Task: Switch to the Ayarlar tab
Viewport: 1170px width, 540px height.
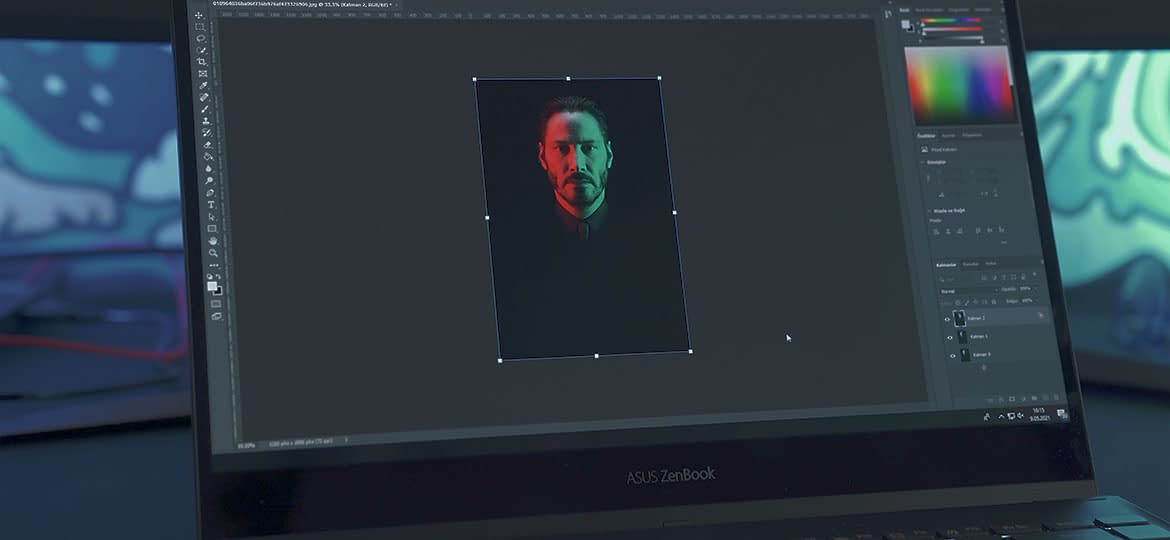Action: pyautogui.click(x=948, y=135)
